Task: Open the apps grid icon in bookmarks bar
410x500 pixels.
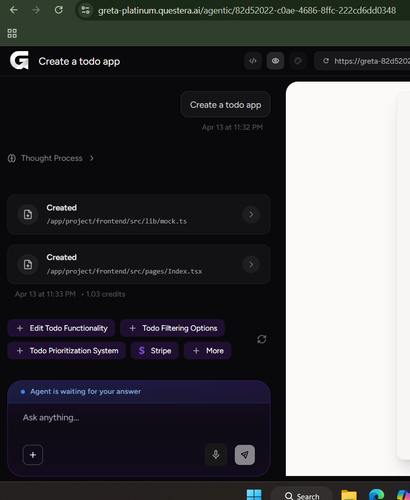Action: pyautogui.click(x=12, y=33)
